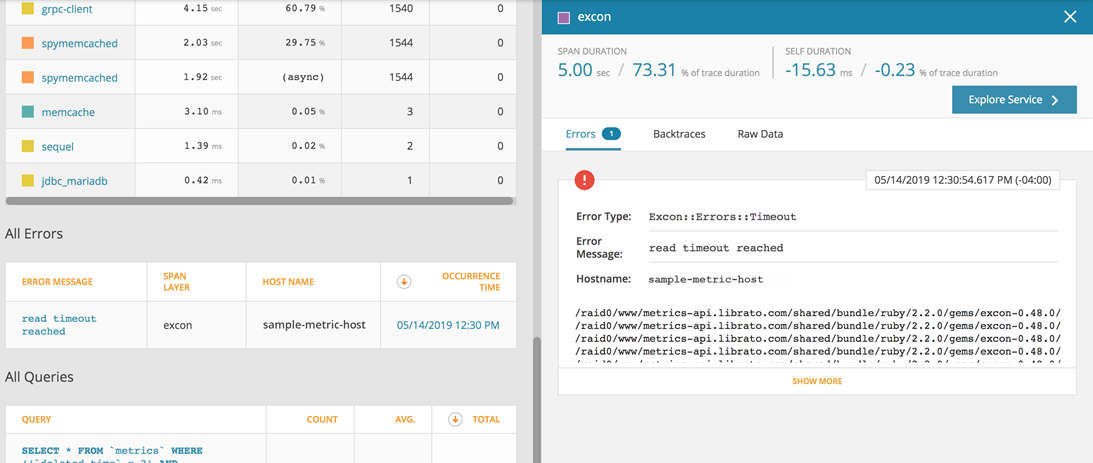Open the SELECT * FROM metrics query

click(x=112, y=451)
